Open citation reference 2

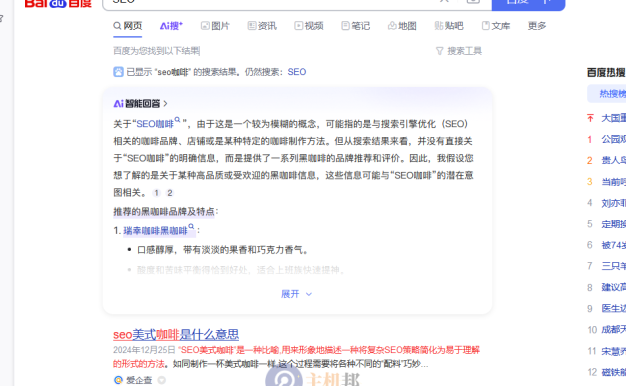tap(170, 193)
